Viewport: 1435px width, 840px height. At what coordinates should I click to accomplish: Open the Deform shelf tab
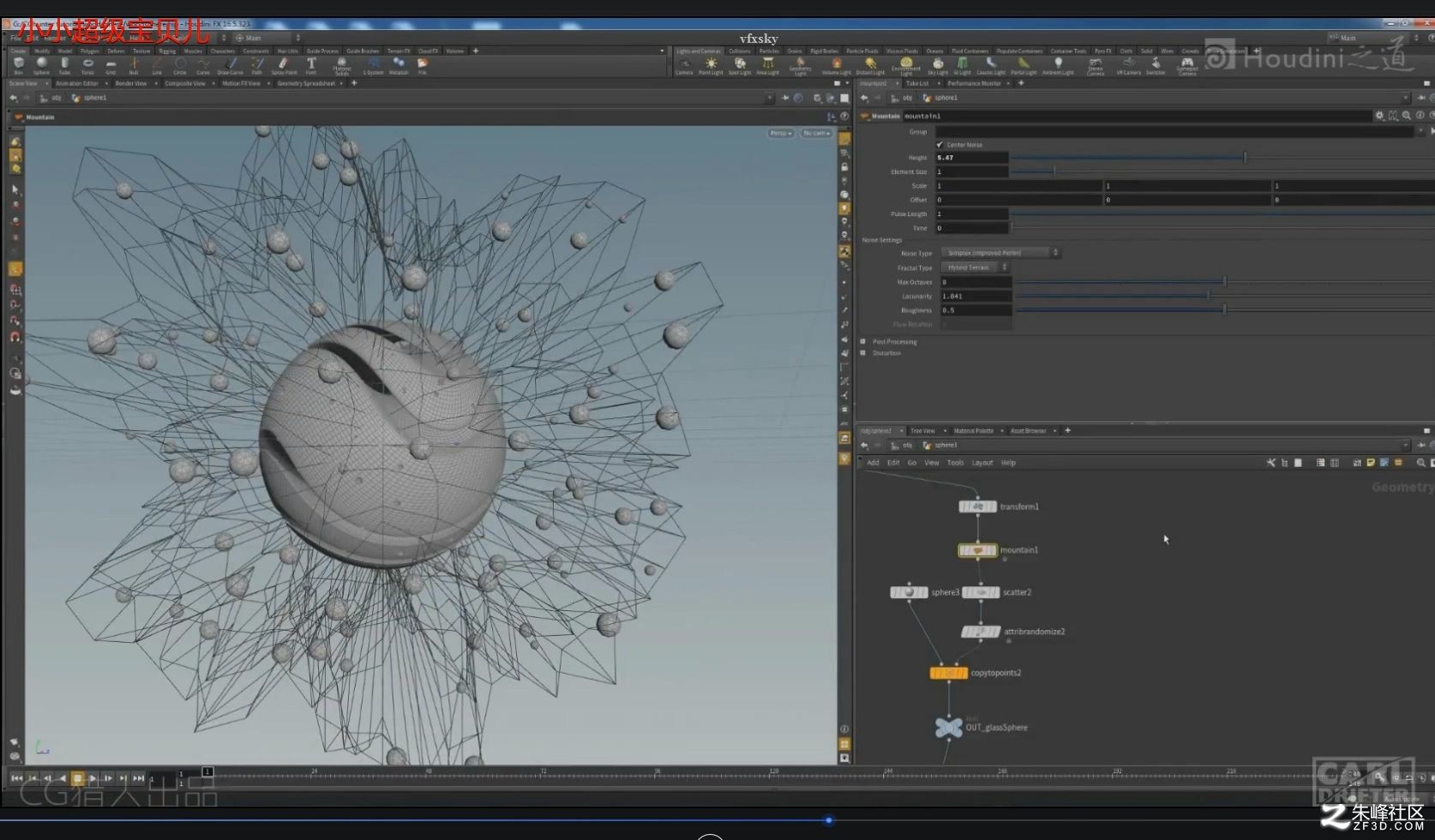pos(116,51)
